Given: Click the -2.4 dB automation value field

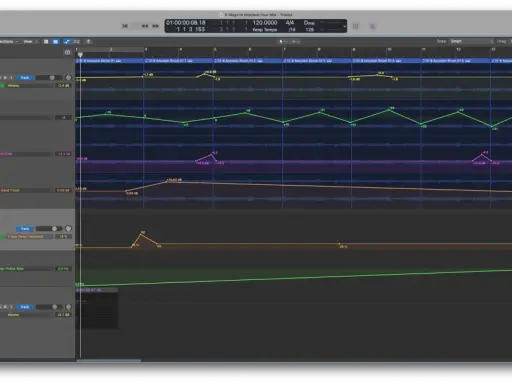Looking at the screenshot, I should pos(63,86).
